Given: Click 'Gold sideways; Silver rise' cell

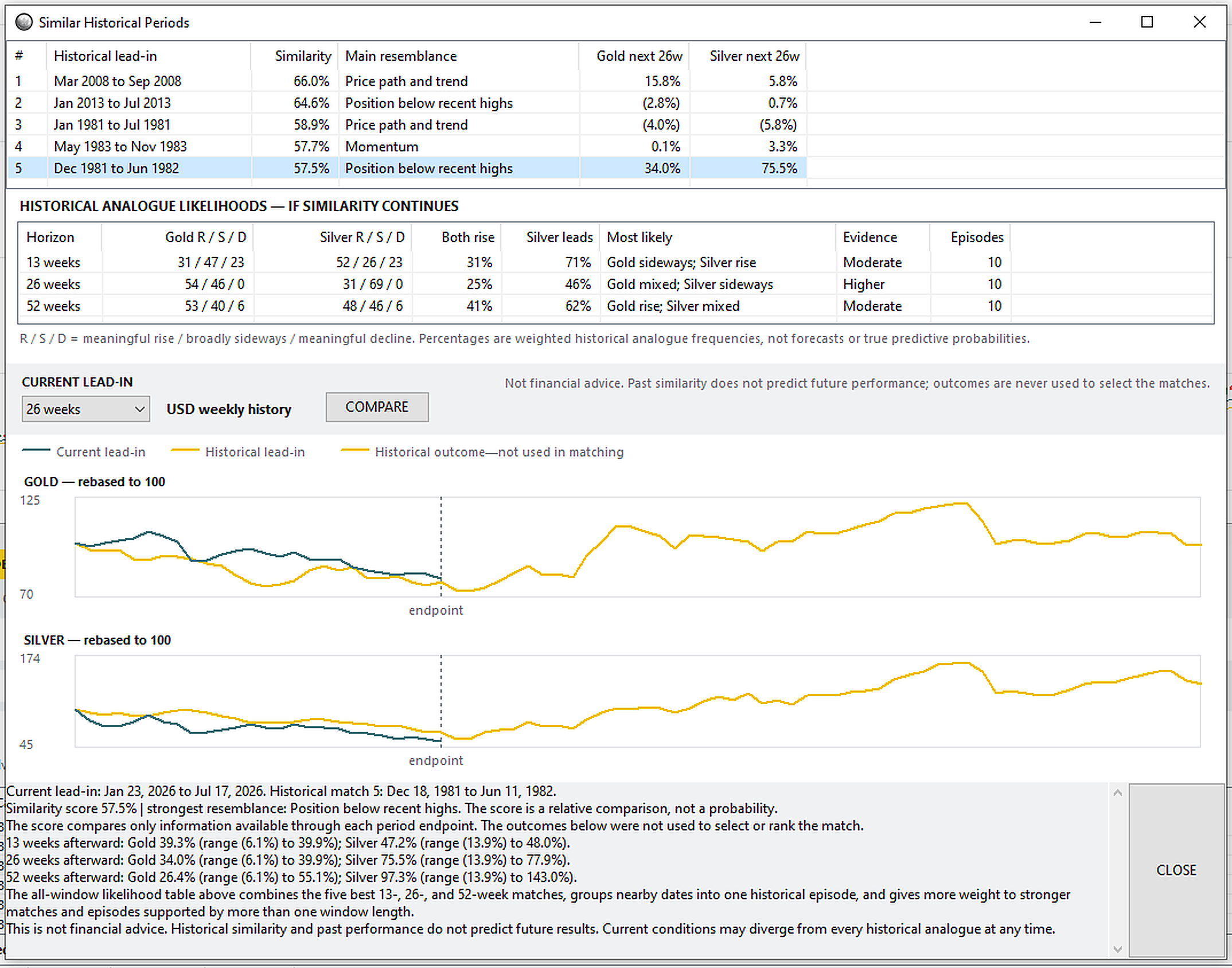Looking at the screenshot, I should 681,262.
